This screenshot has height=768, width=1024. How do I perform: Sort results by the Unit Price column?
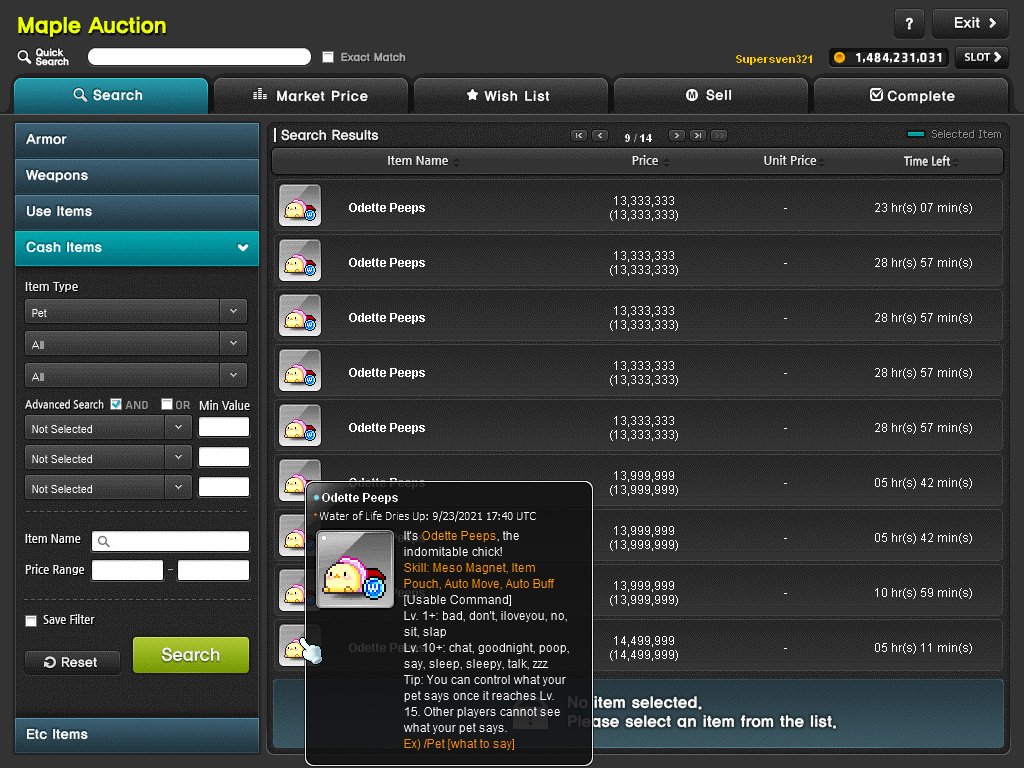point(793,161)
